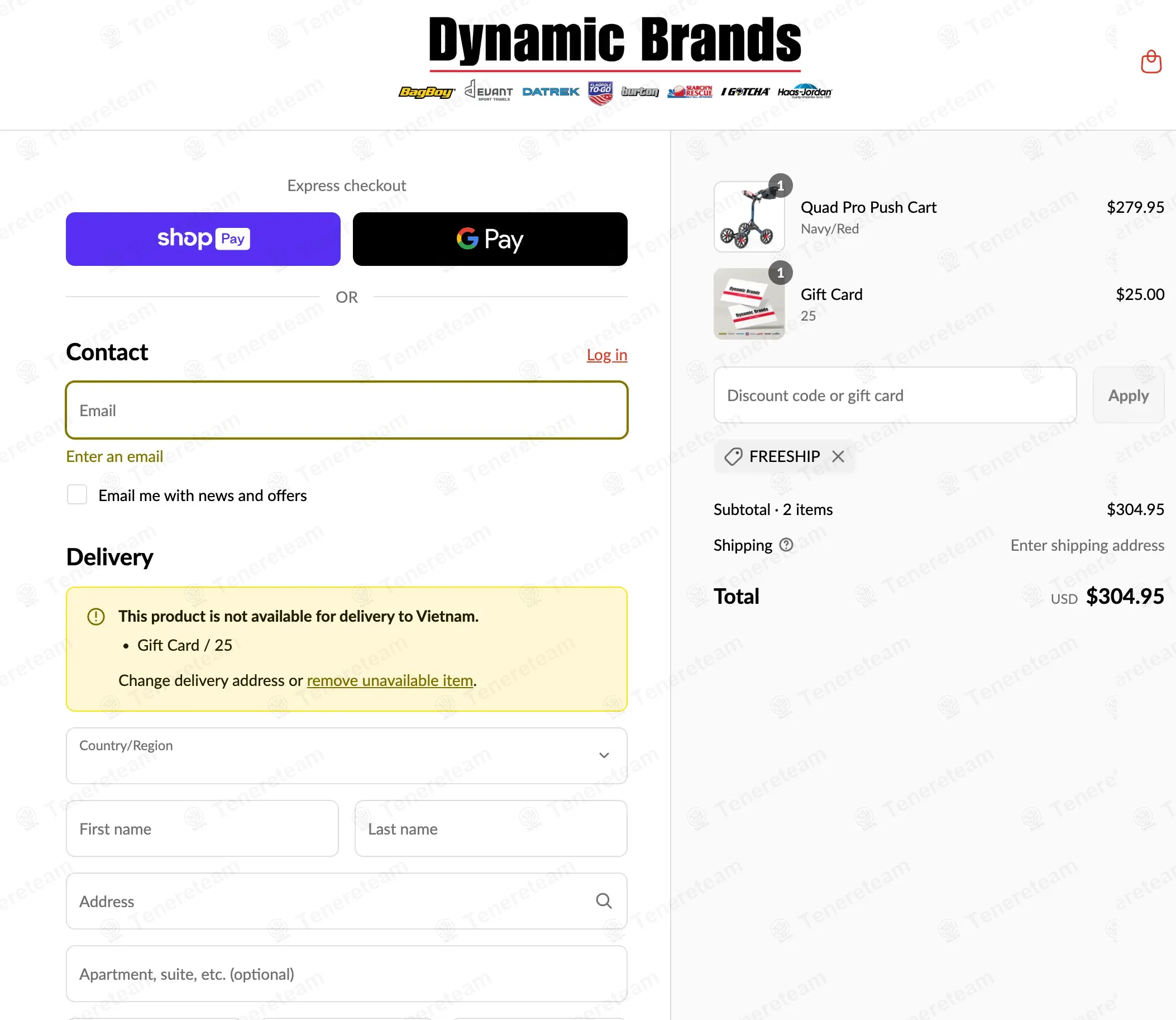Click the Apartment, suite optional field
Viewport: 1176px width, 1020px height.
tap(346, 973)
